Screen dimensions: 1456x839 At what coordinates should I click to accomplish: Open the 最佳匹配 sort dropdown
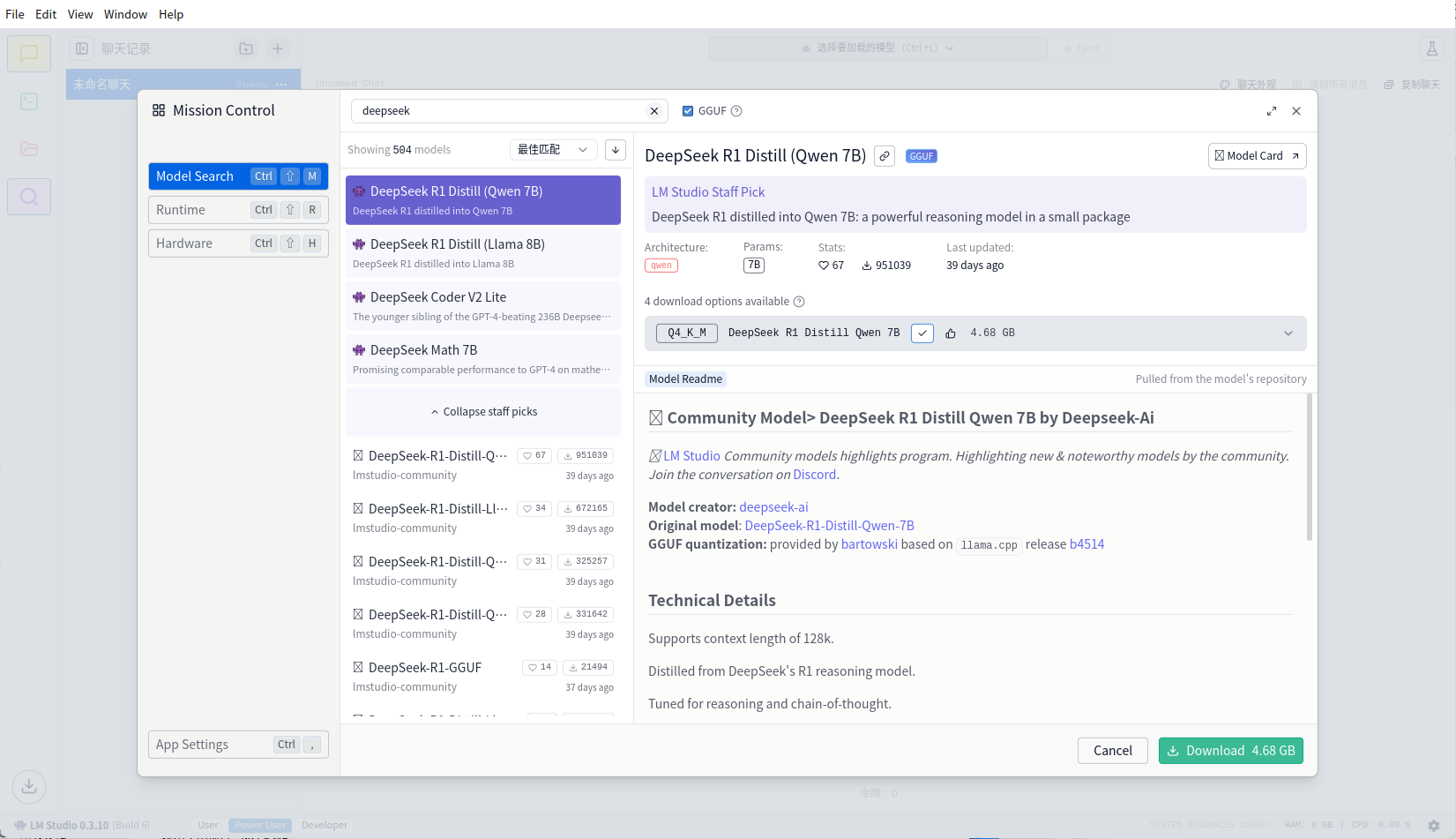click(554, 150)
